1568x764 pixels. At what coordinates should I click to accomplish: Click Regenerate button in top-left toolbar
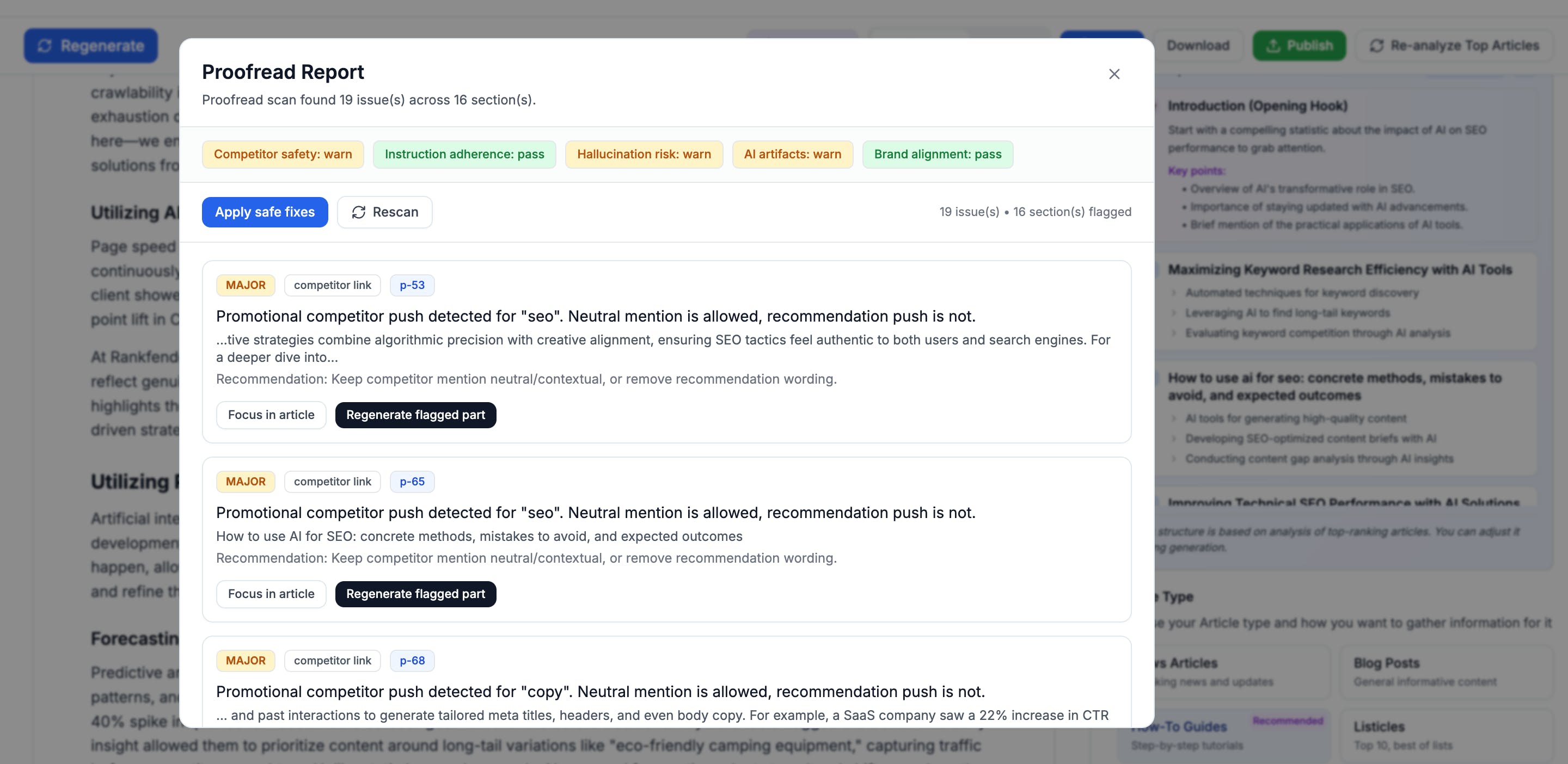tap(91, 46)
